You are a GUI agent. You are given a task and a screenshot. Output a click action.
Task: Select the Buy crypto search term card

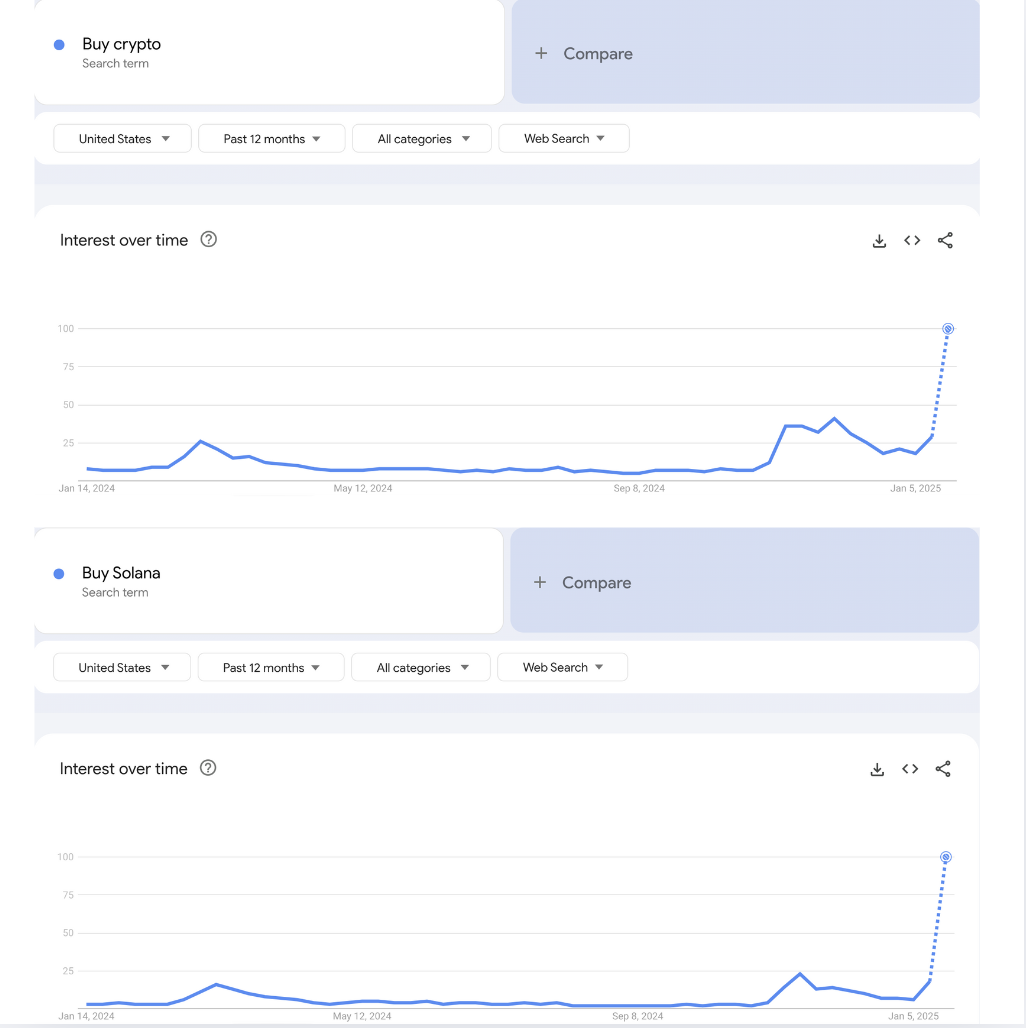pyautogui.click(x=268, y=52)
